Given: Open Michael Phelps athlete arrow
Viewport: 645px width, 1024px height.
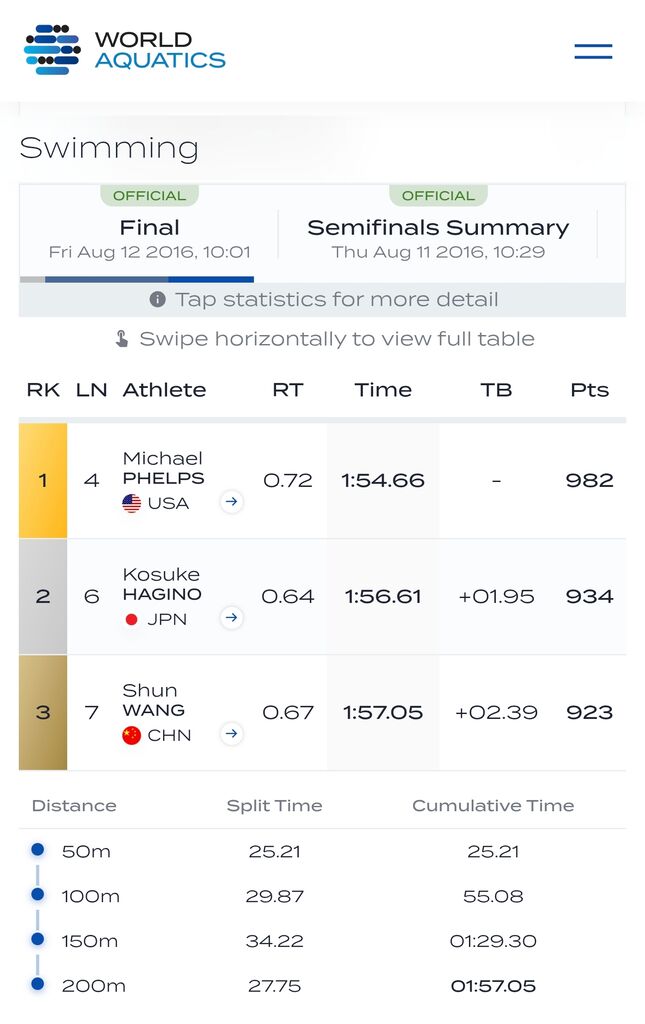Looking at the screenshot, I should tap(231, 502).
